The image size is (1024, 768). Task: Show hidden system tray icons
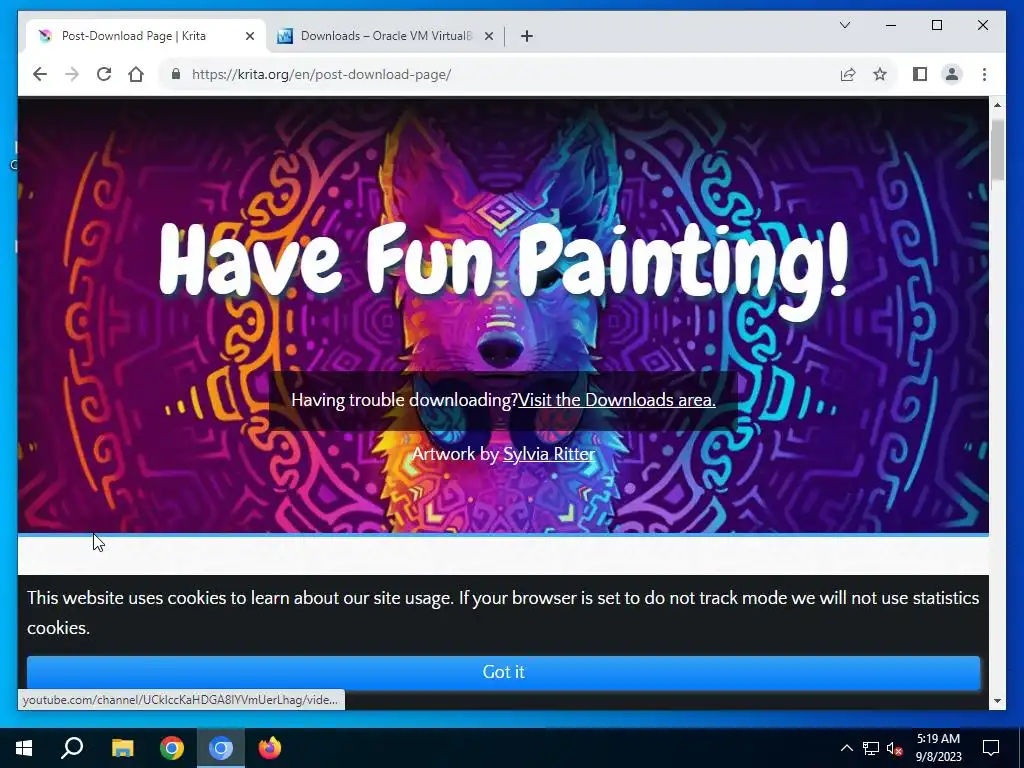[x=846, y=748]
